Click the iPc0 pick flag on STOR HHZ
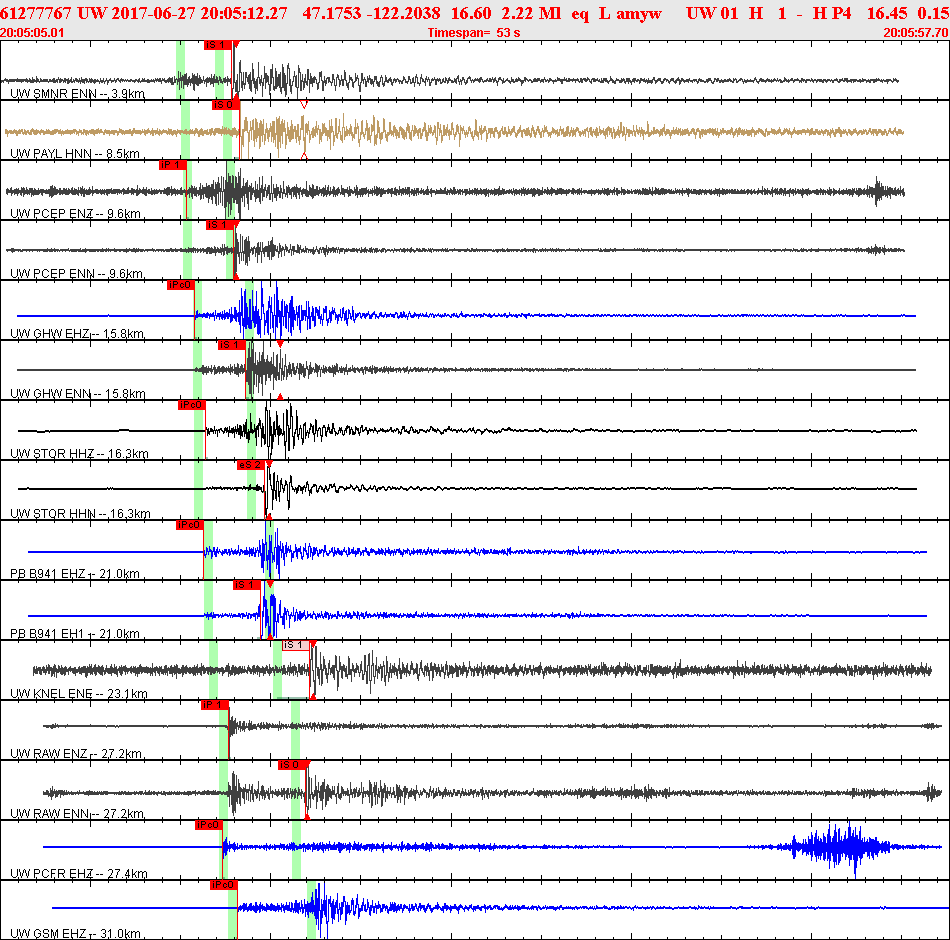Viewport: 950px width, 940px height. tap(191, 405)
